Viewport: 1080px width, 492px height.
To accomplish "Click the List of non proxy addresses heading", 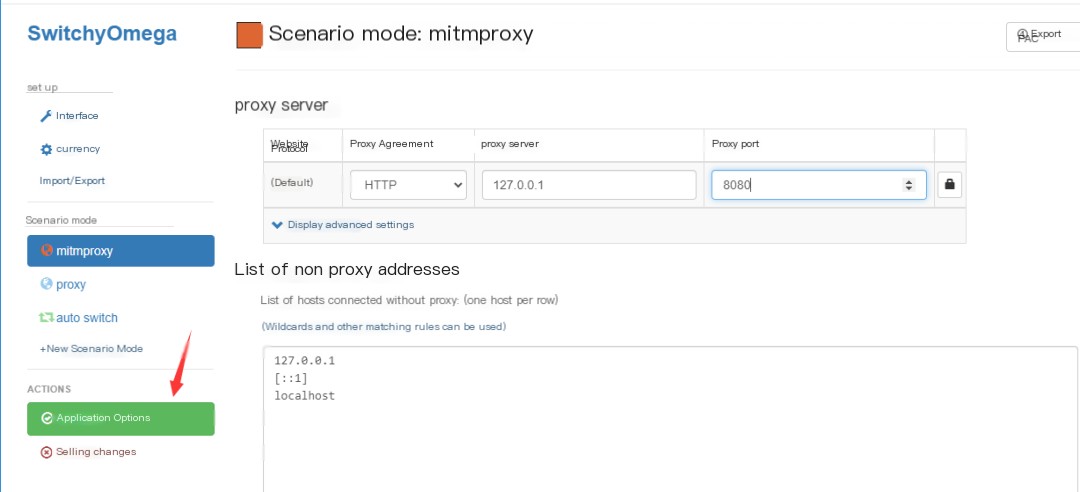I will click(x=347, y=269).
